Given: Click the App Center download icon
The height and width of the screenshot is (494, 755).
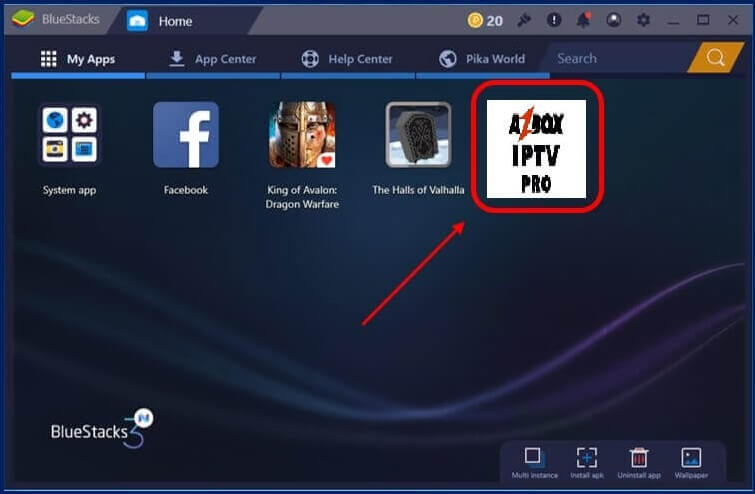Looking at the screenshot, I should click(177, 59).
